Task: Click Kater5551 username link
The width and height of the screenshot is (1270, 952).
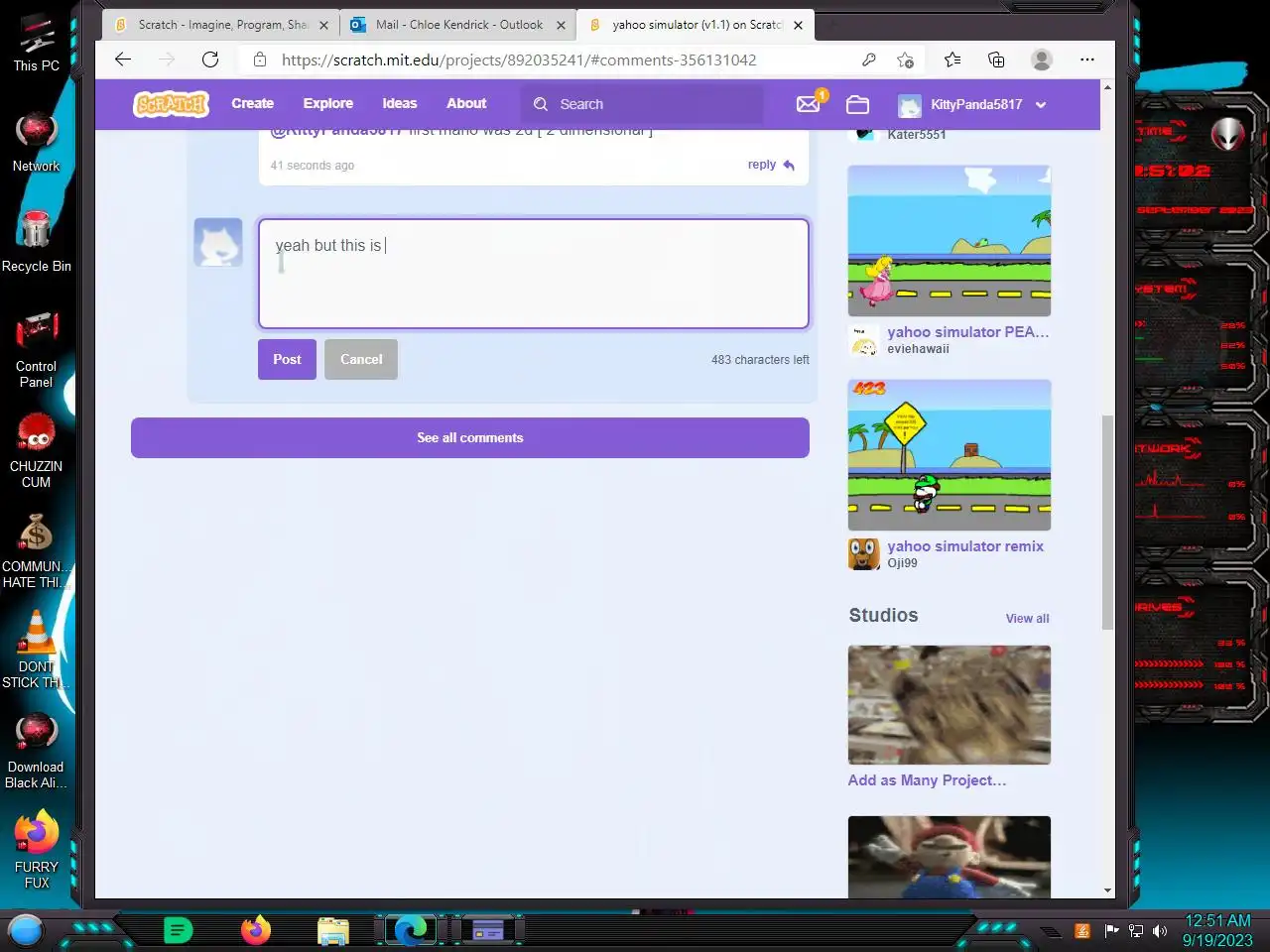Action: point(916,135)
